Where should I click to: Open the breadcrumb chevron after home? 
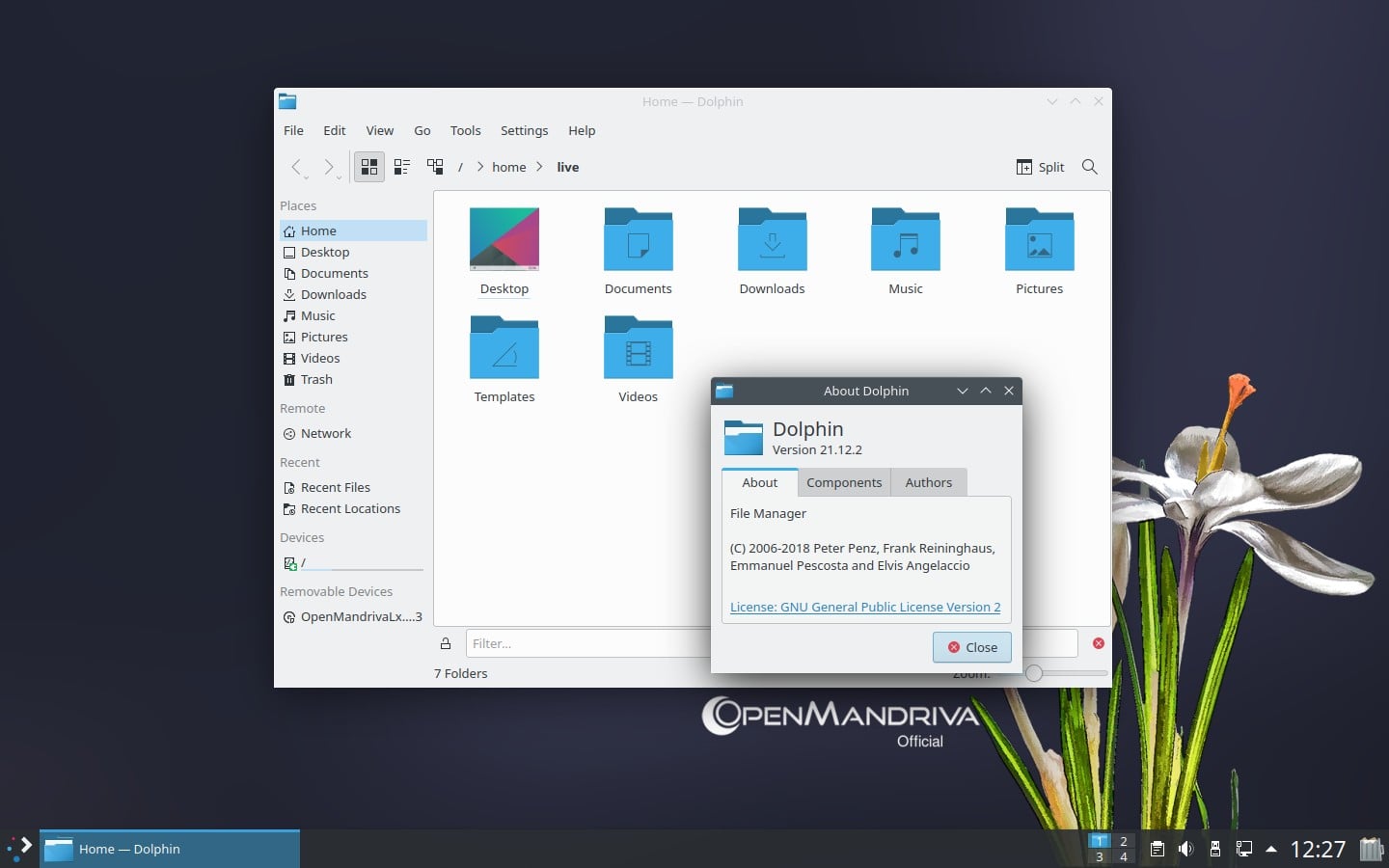540,167
